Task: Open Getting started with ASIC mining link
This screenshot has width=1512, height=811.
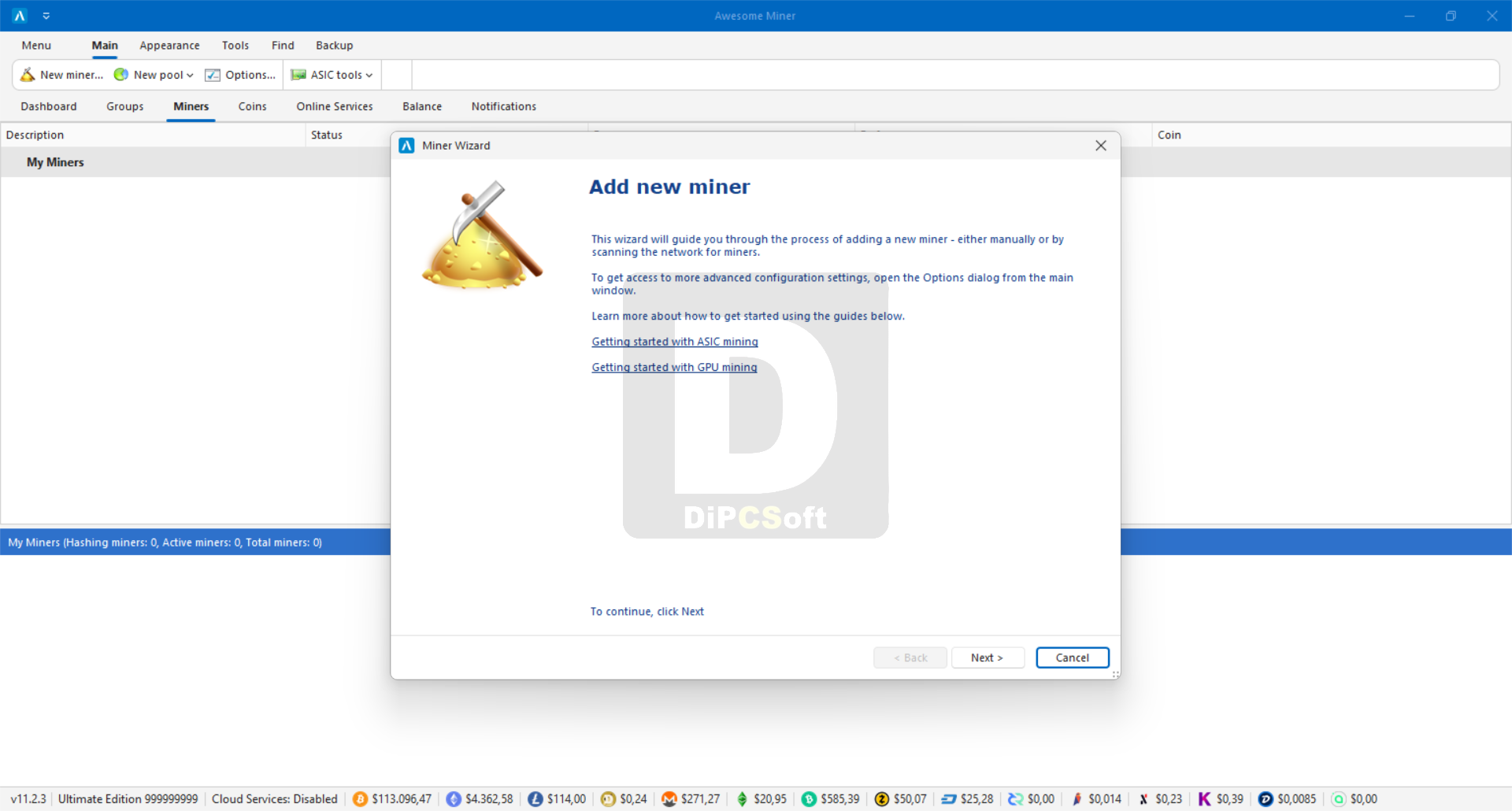Action: click(675, 342)
